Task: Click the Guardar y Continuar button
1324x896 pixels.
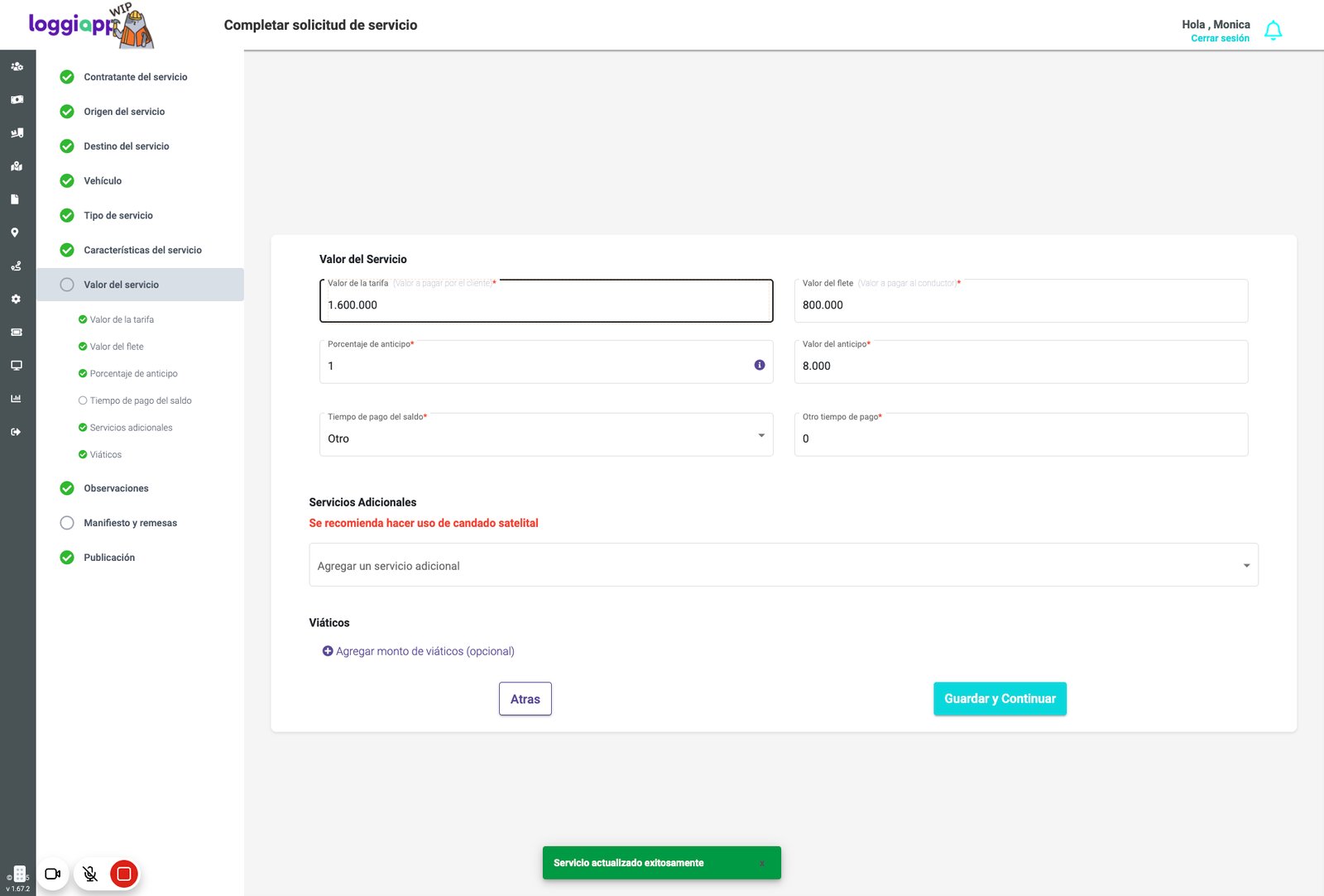Action: (1000, 699)
